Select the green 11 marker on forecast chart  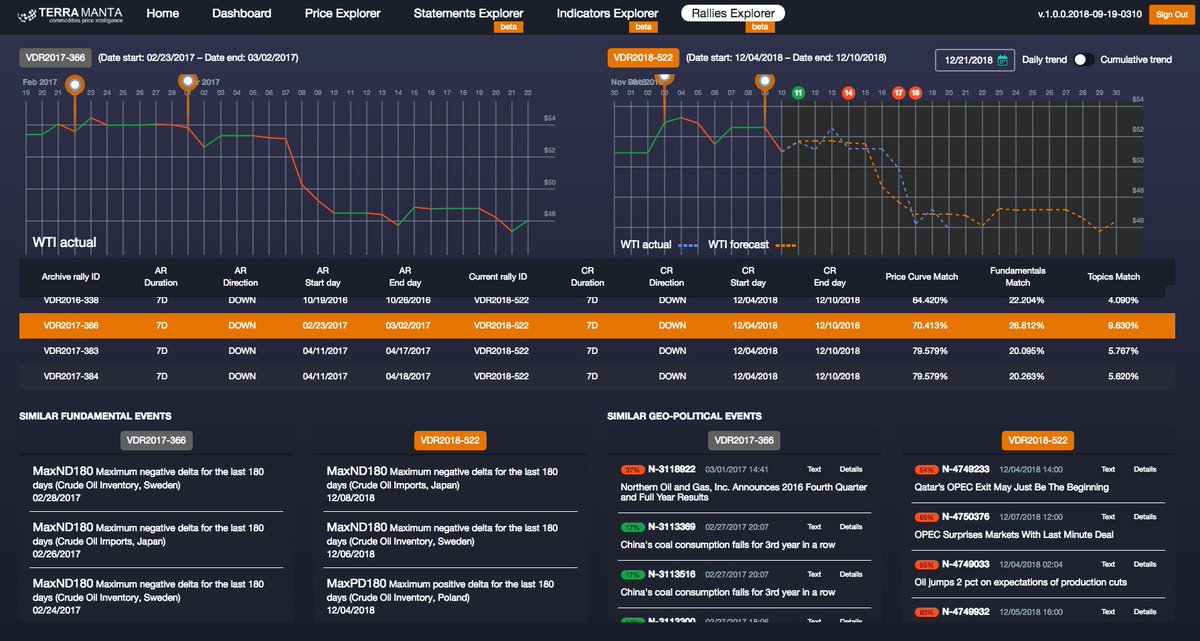point(797,92)
